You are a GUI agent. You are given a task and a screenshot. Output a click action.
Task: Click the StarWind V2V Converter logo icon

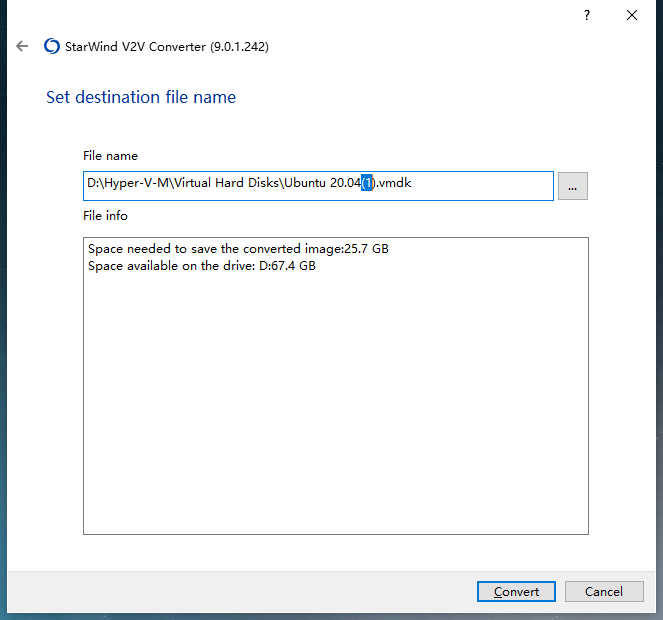click(52, 46)
